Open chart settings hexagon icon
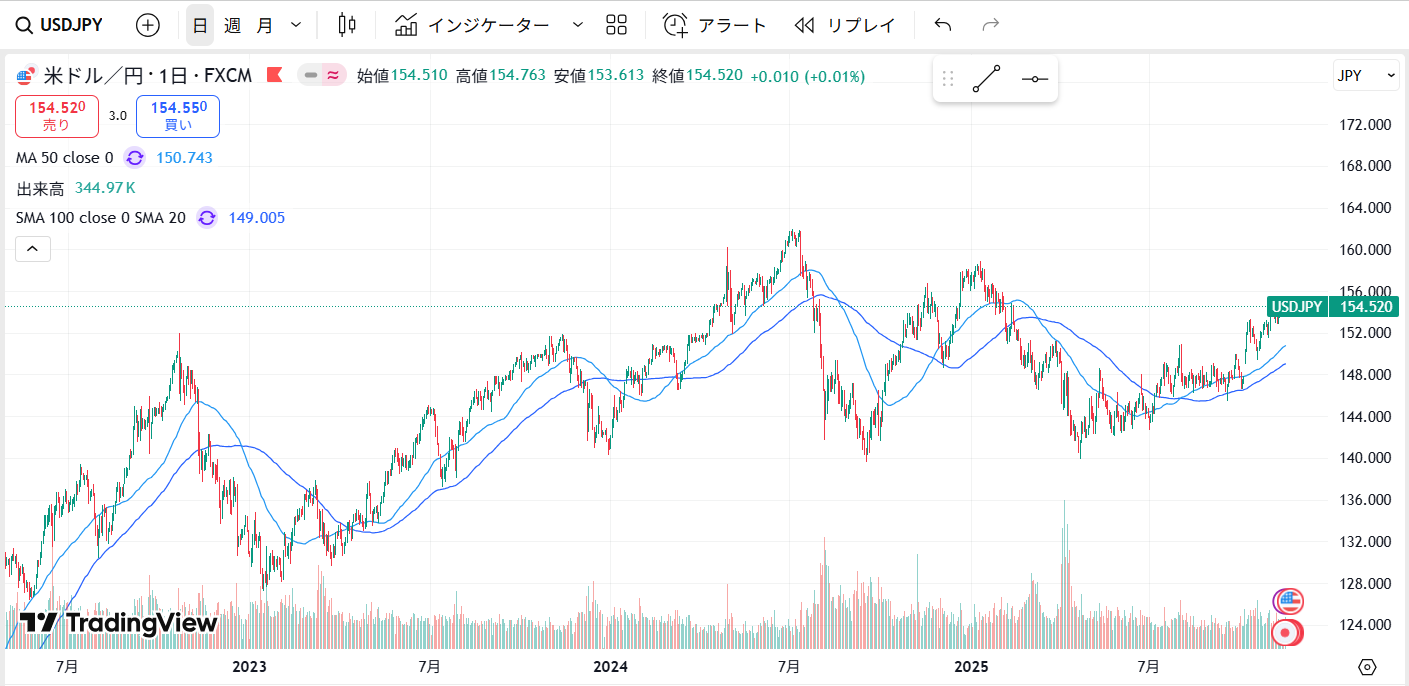 [1367, 667]
